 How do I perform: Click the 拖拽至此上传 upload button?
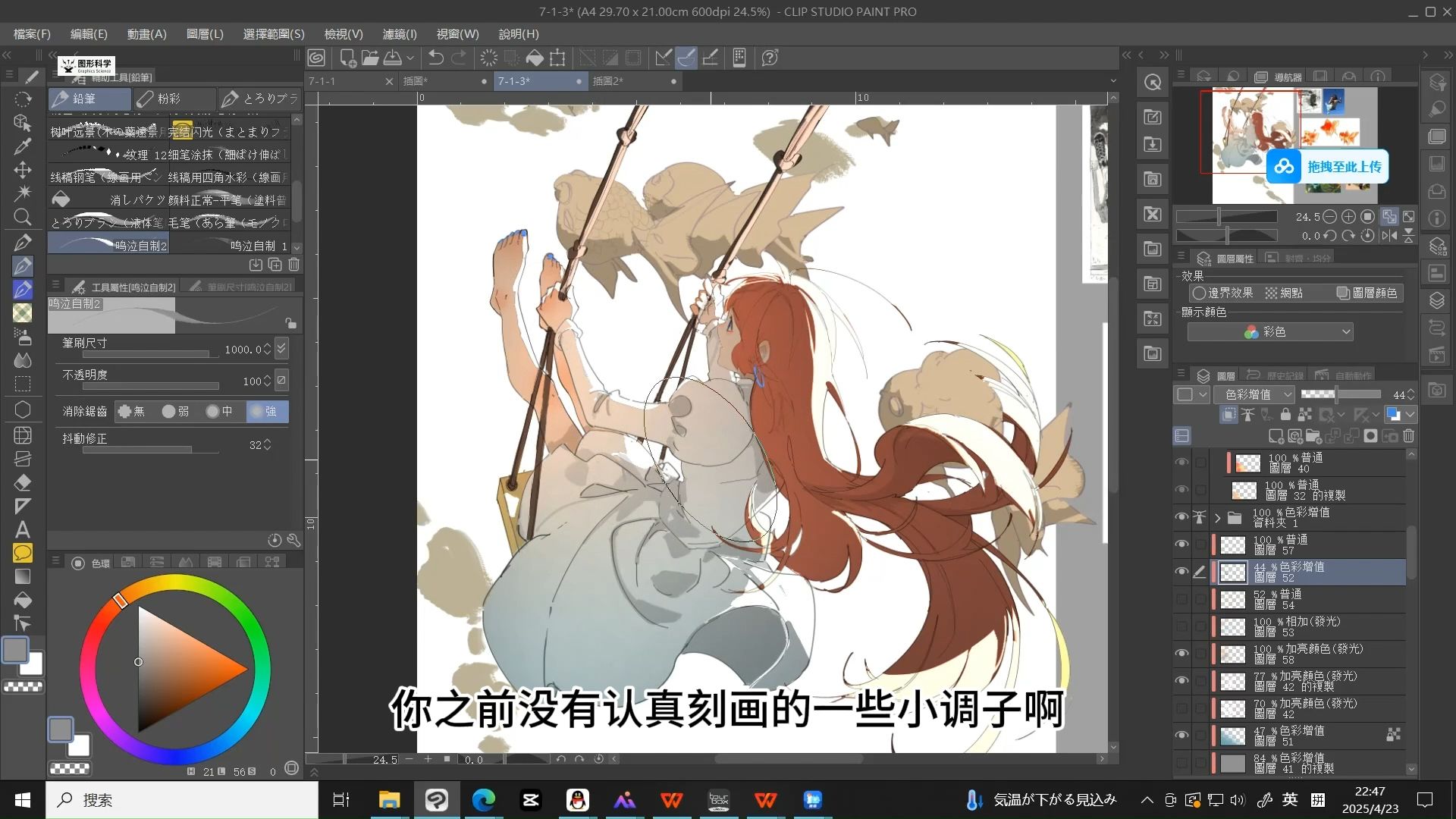(1327, 167)
